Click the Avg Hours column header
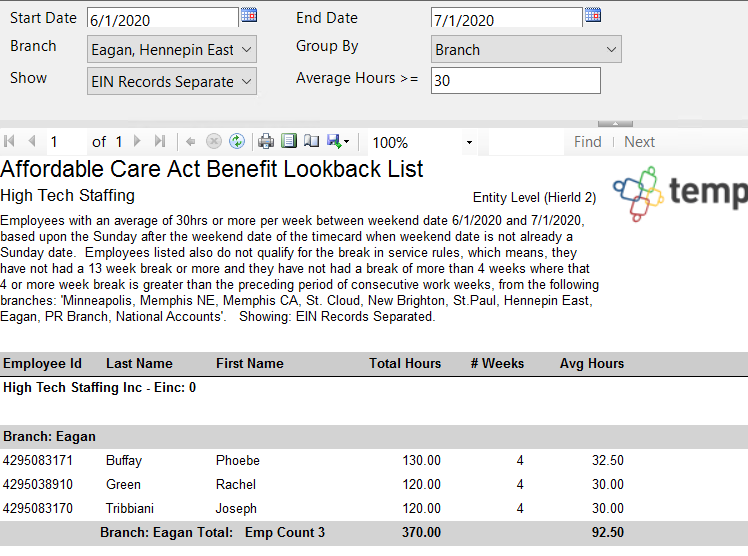This screenshot has height=556, width=748. coord(592,363)
